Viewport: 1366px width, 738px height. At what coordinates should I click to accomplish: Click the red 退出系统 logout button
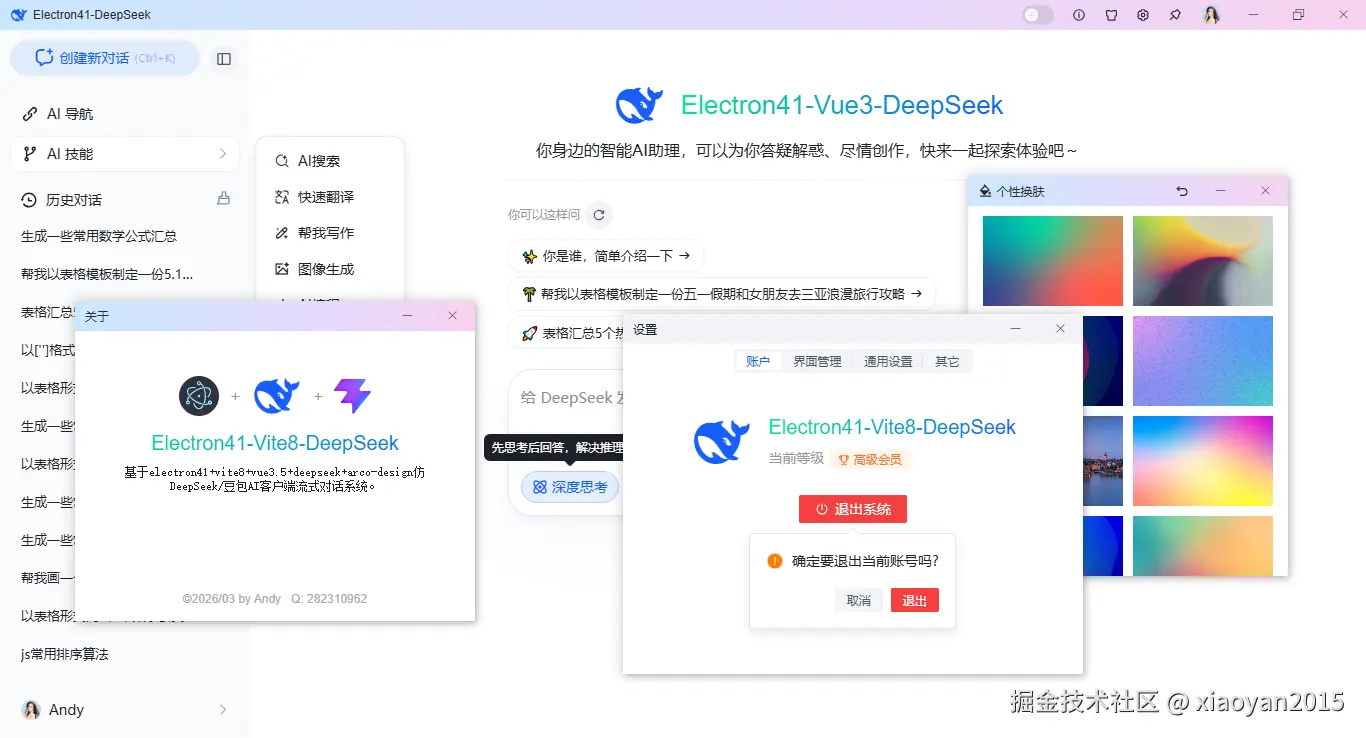point(852,509)
